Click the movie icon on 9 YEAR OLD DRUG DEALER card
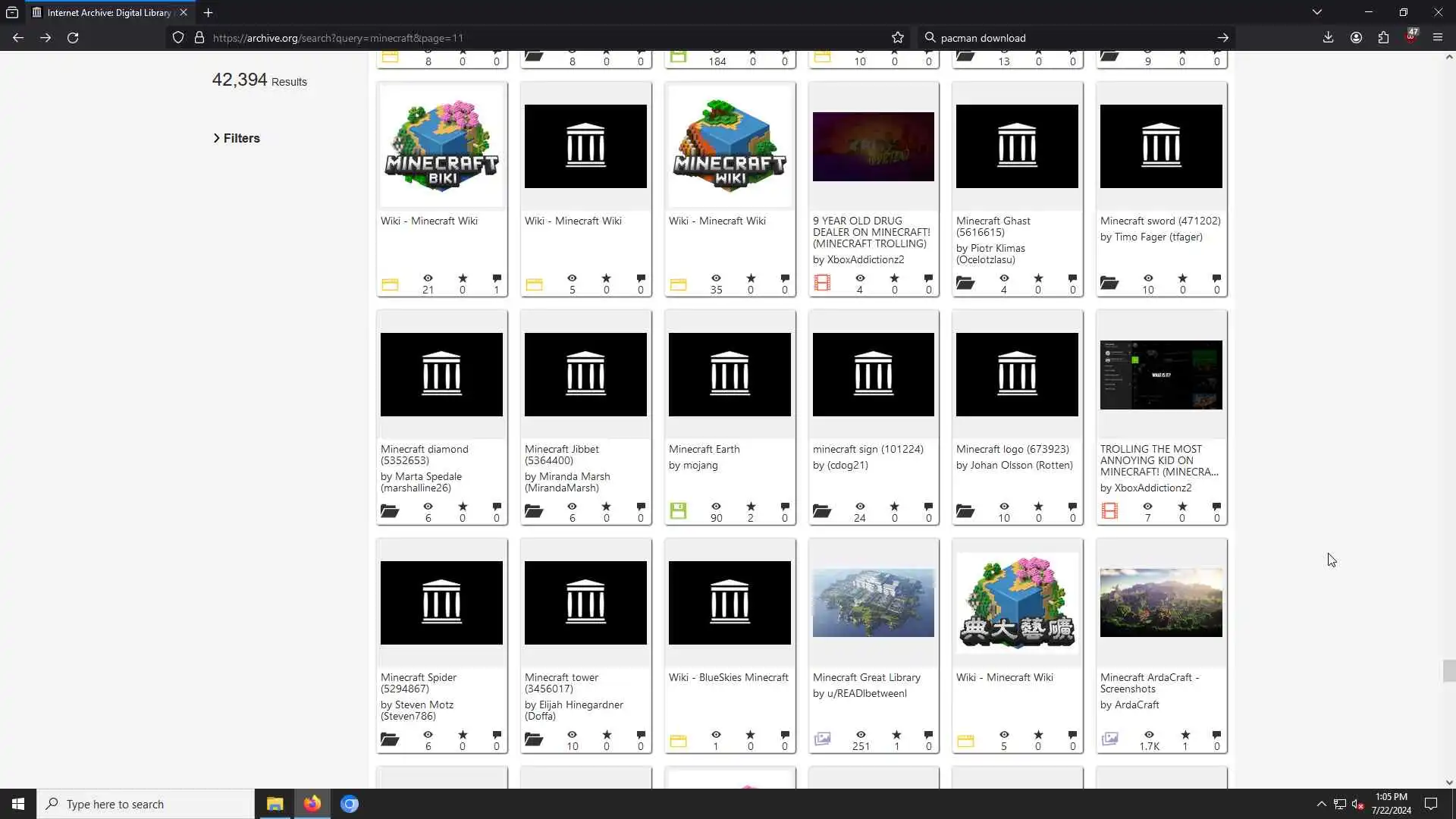Viewport: 1456px width, 819px height. click(x=822, y=284)
